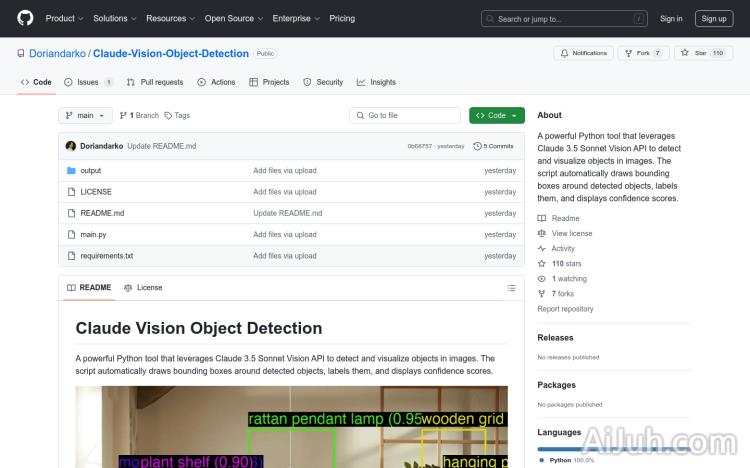Click the main.py file icon
This screenshot has height=468, width=750.
pyautogui.click(x=71, y=234)
